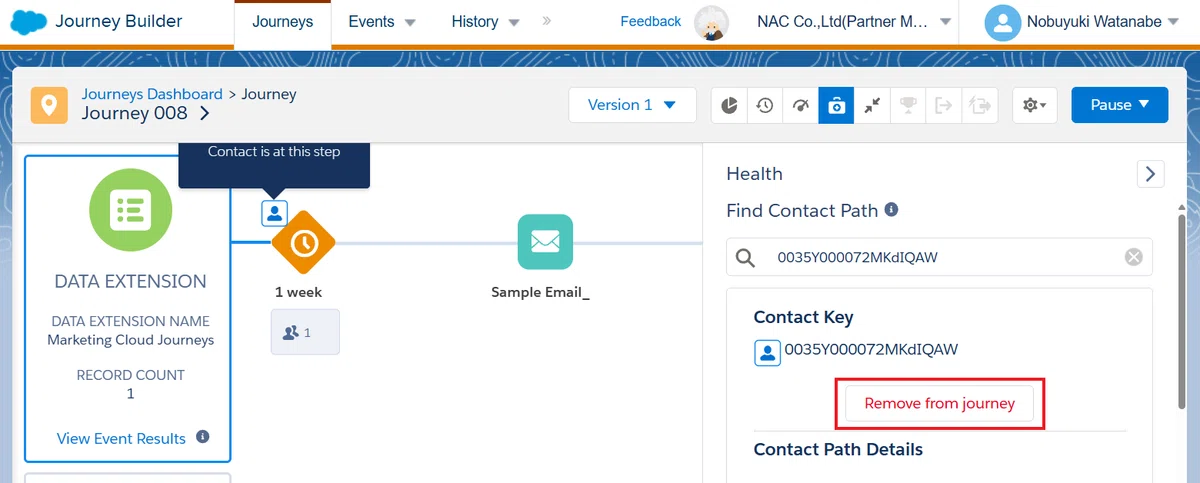This screenshot has height=483, width=1200.
Task: Expand the Events menu
Action: coord(382,22)
